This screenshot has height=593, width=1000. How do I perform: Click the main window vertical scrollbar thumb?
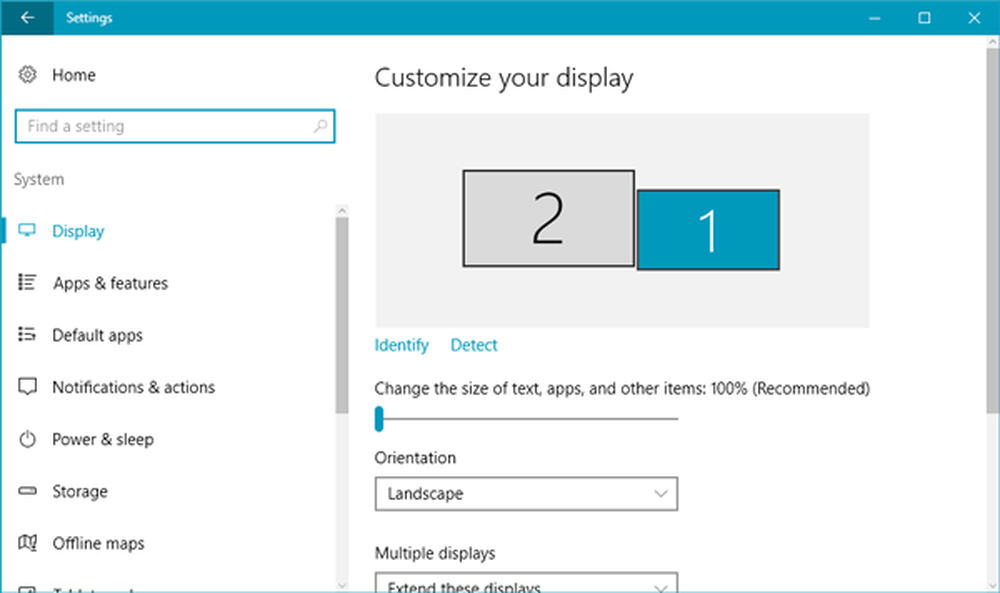(x=992, y=231)
